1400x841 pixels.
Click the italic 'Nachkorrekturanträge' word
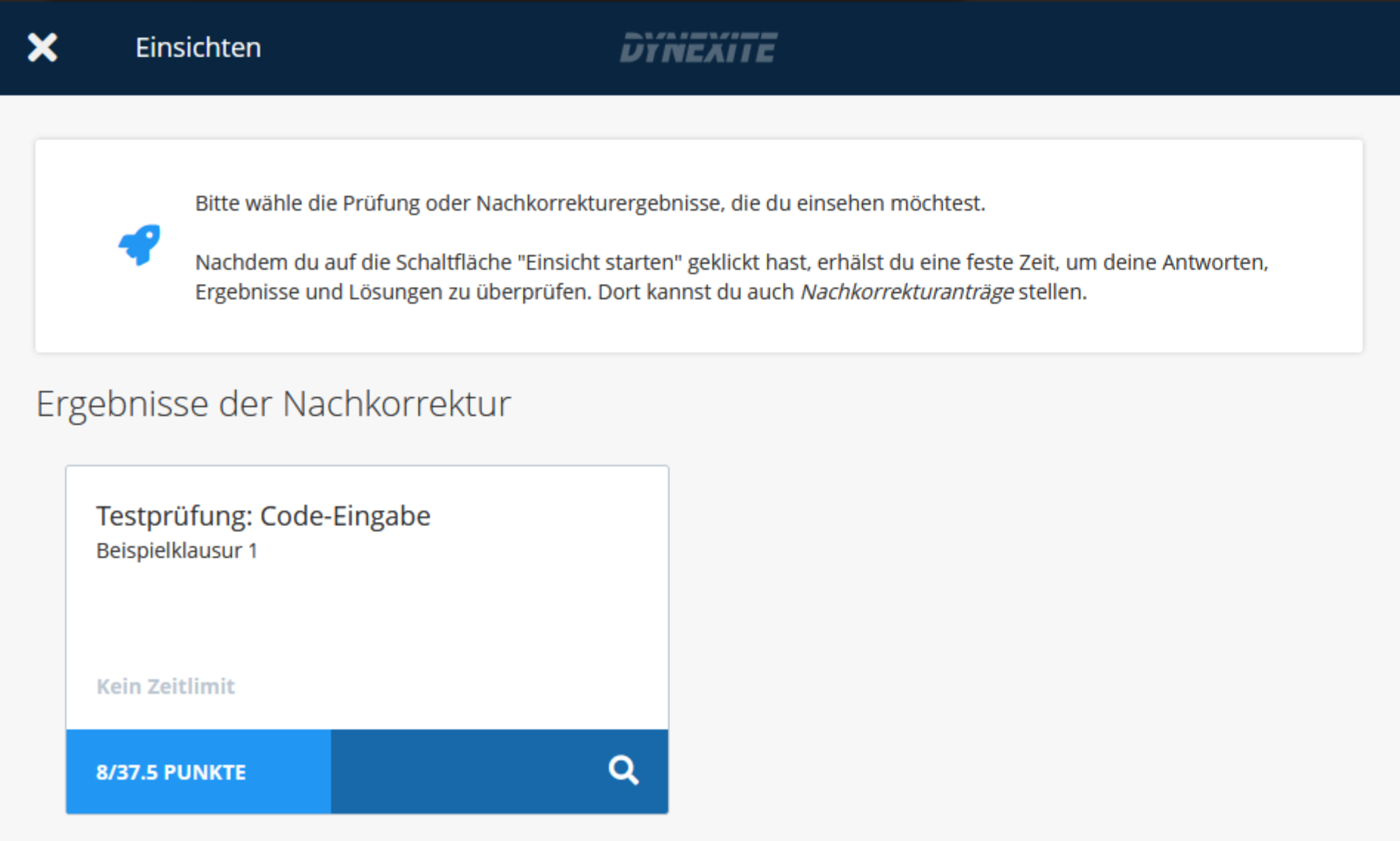[906, 292]
